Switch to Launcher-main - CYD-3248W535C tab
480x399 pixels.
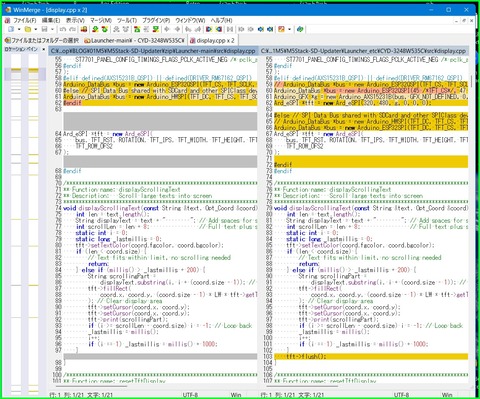coord(134,40)
